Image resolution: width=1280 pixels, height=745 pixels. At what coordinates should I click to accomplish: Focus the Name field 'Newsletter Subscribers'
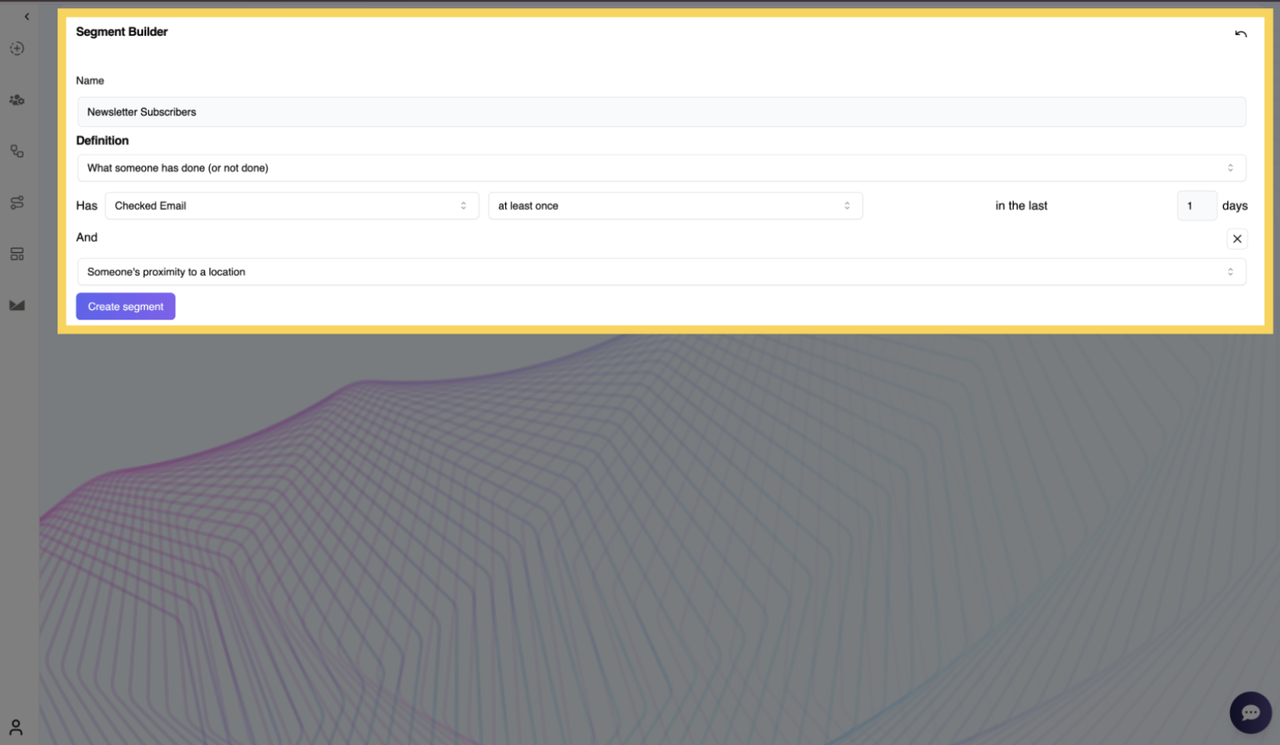[x=661, y=112]
